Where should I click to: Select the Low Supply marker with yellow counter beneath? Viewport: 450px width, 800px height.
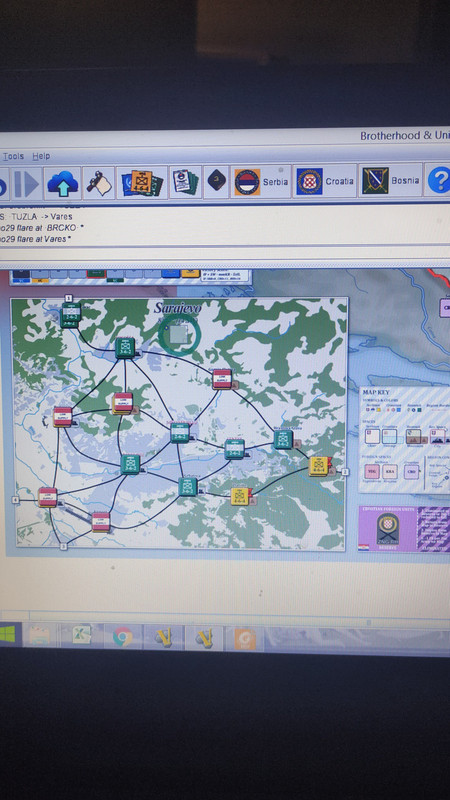coord(122,403)
